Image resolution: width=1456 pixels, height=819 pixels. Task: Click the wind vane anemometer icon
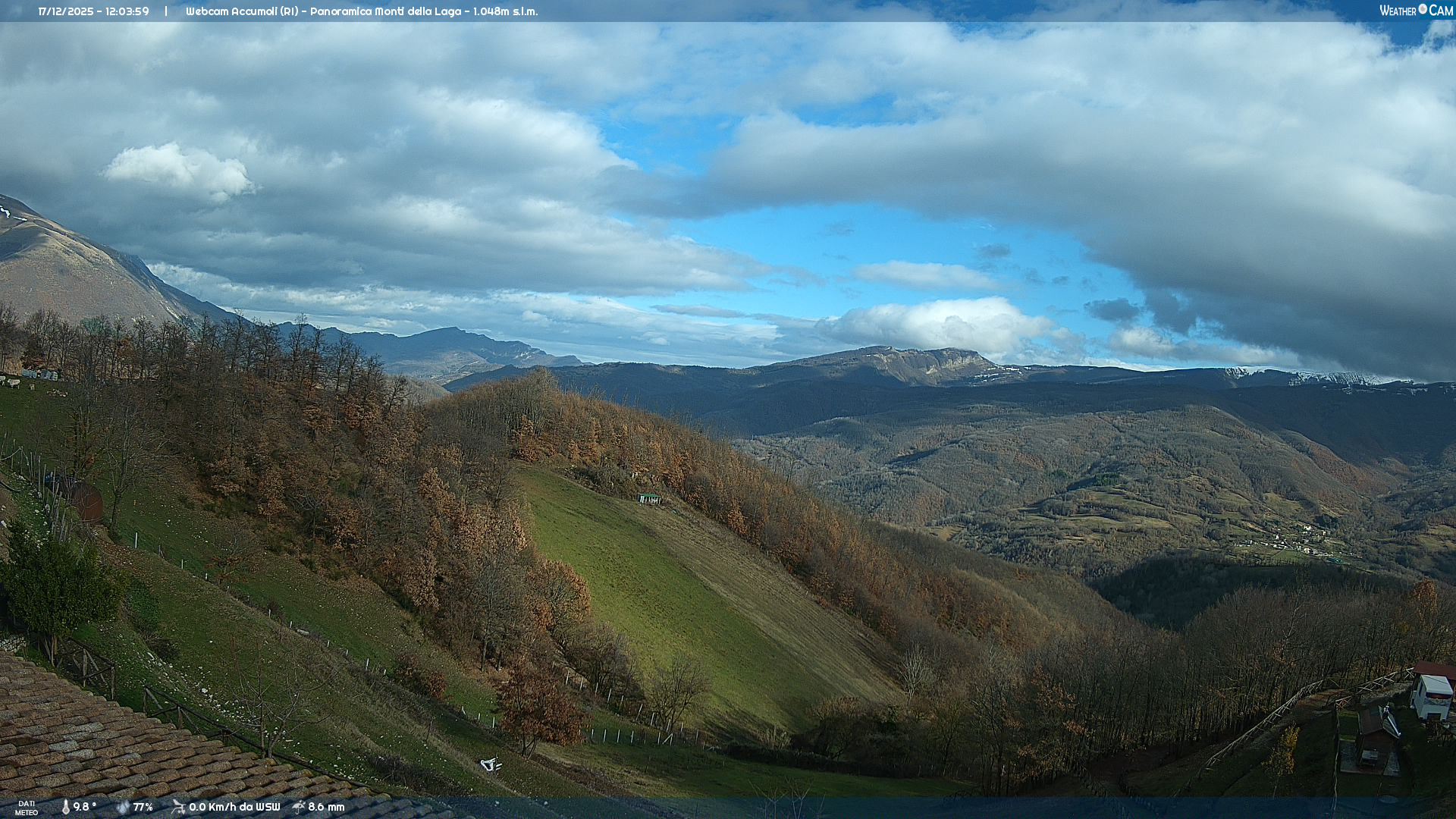pyautogui.click(x=178, y=807)
